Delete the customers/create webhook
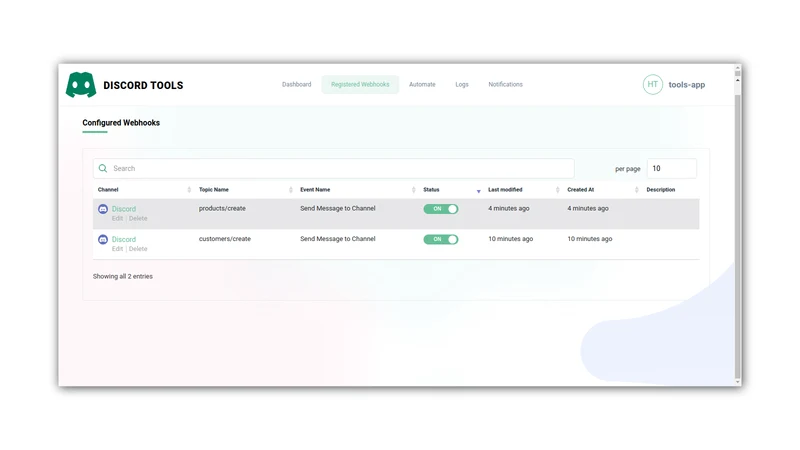 pos(138,249)
